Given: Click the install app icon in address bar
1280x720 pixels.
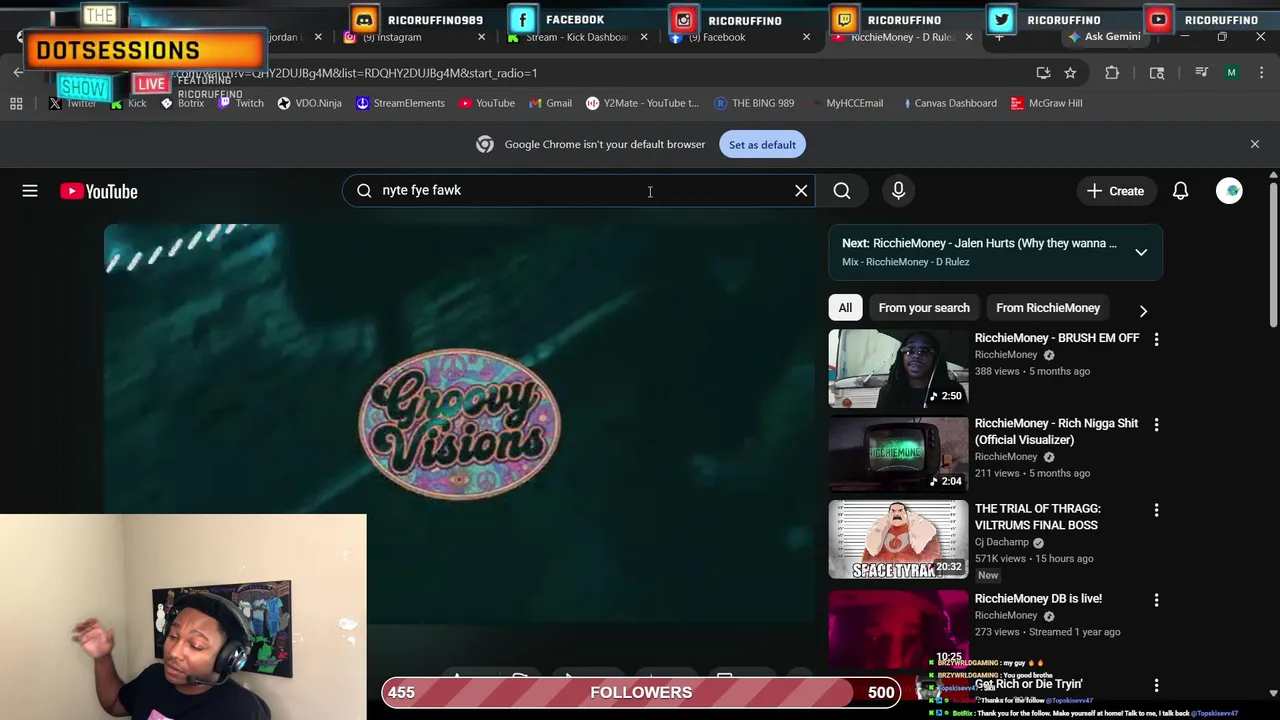Looking at the screenshot, I should coord(1043,73).
